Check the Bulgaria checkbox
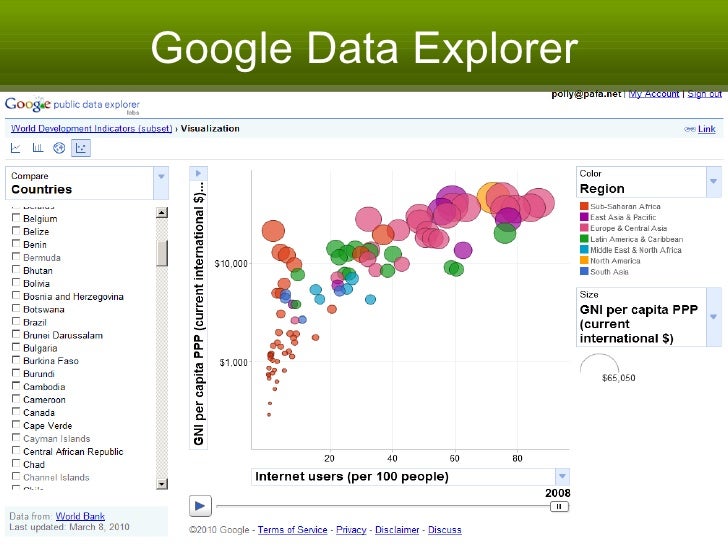Screen dimensions: 728x546 coord(16,347)
